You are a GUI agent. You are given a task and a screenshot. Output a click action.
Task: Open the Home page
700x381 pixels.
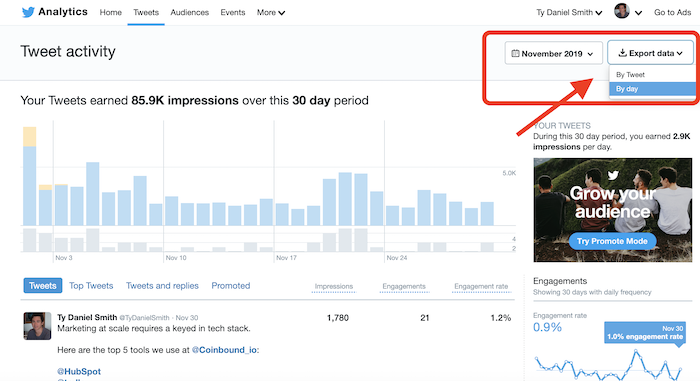pyautogui.click(x=110, y=13)
